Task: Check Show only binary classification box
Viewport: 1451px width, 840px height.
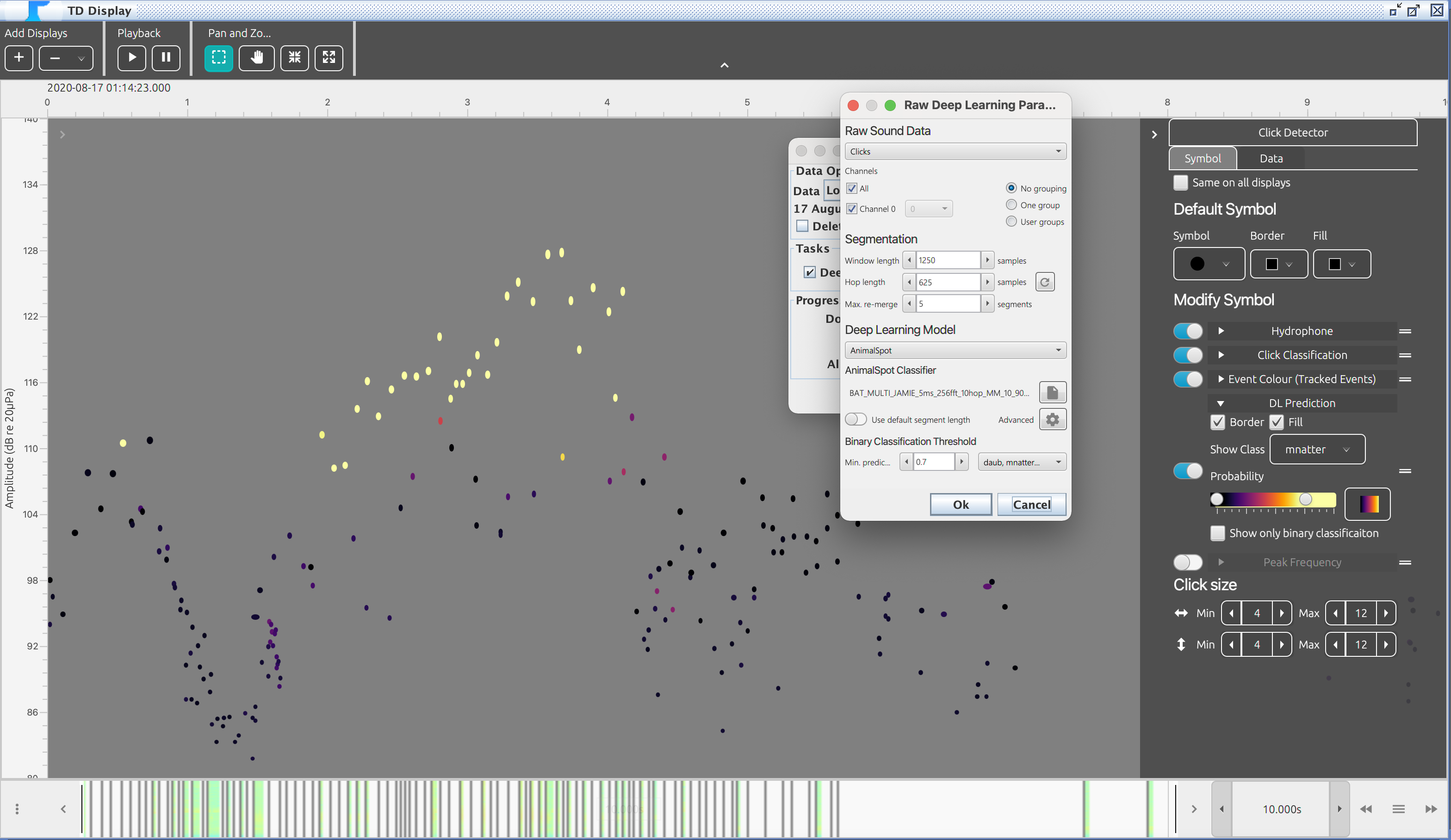Action: click(1217, 533)
